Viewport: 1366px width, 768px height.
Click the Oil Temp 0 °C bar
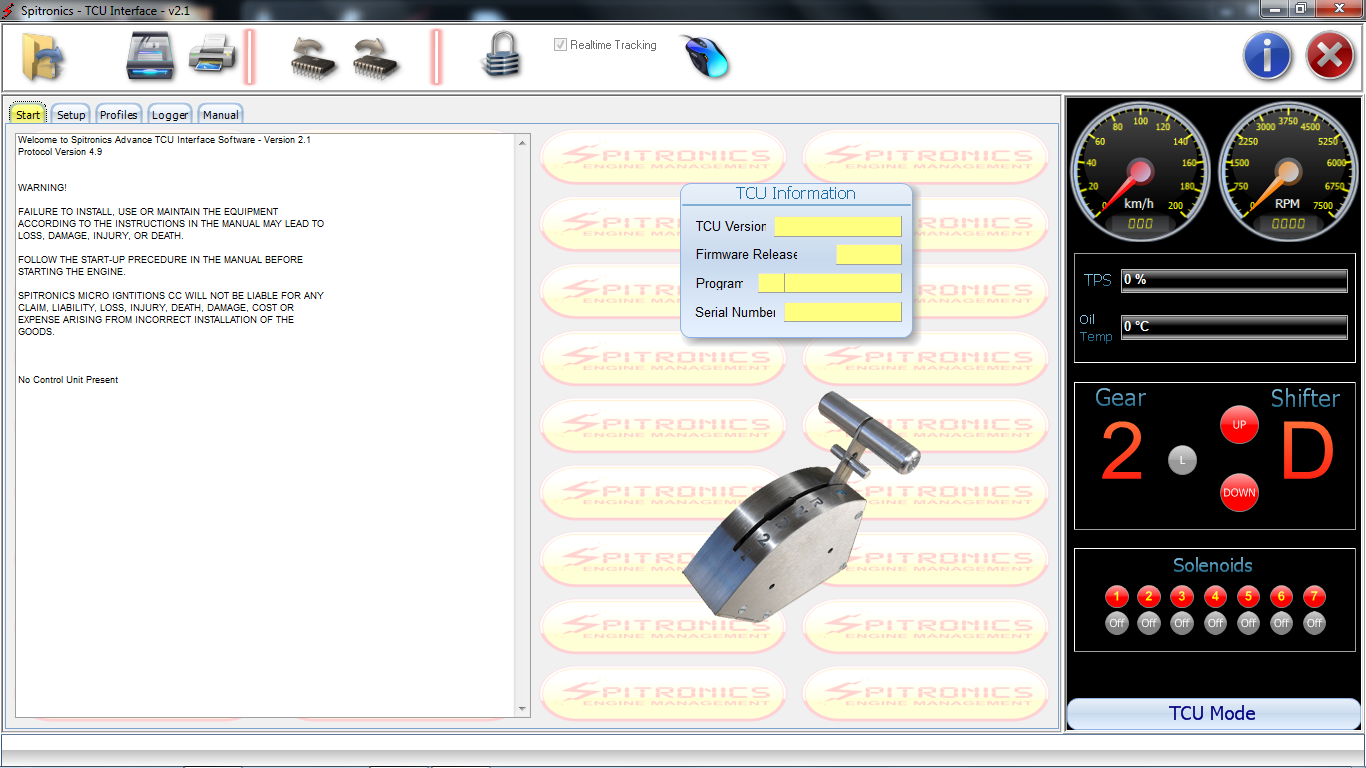[1234, 327]
